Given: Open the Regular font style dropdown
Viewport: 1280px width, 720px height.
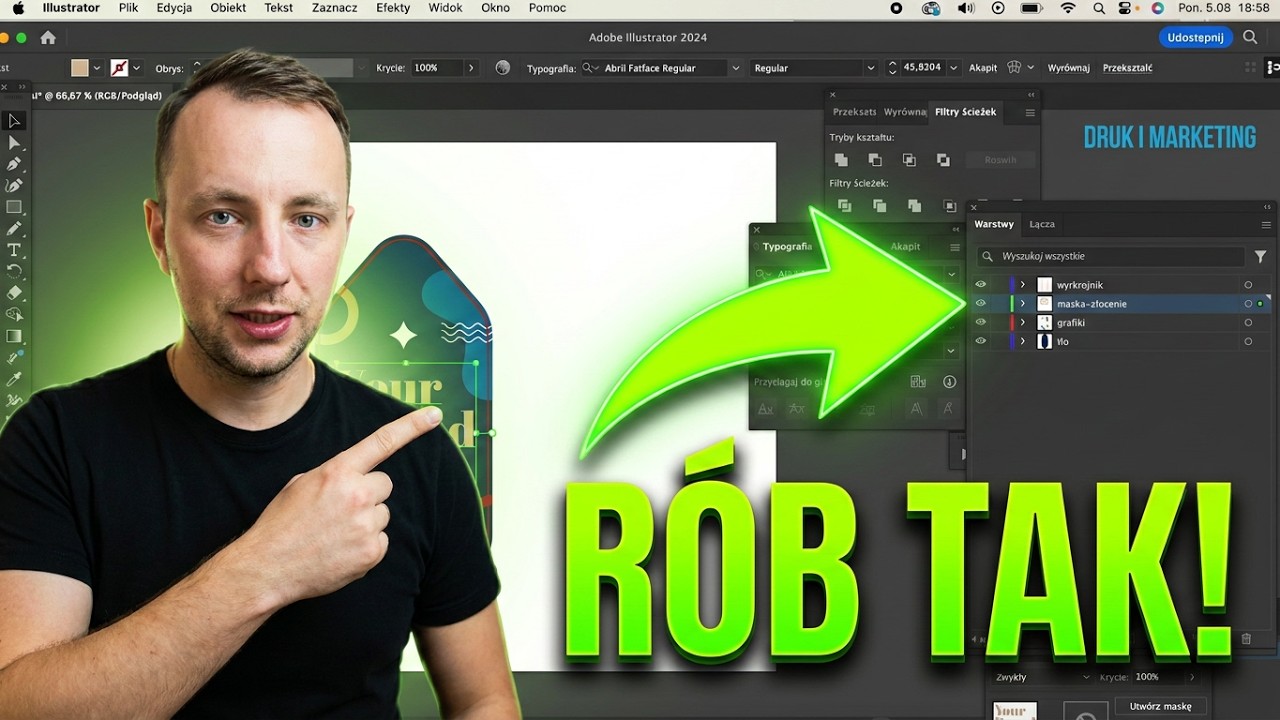Looking at the screenshot, I should (871, 68).
